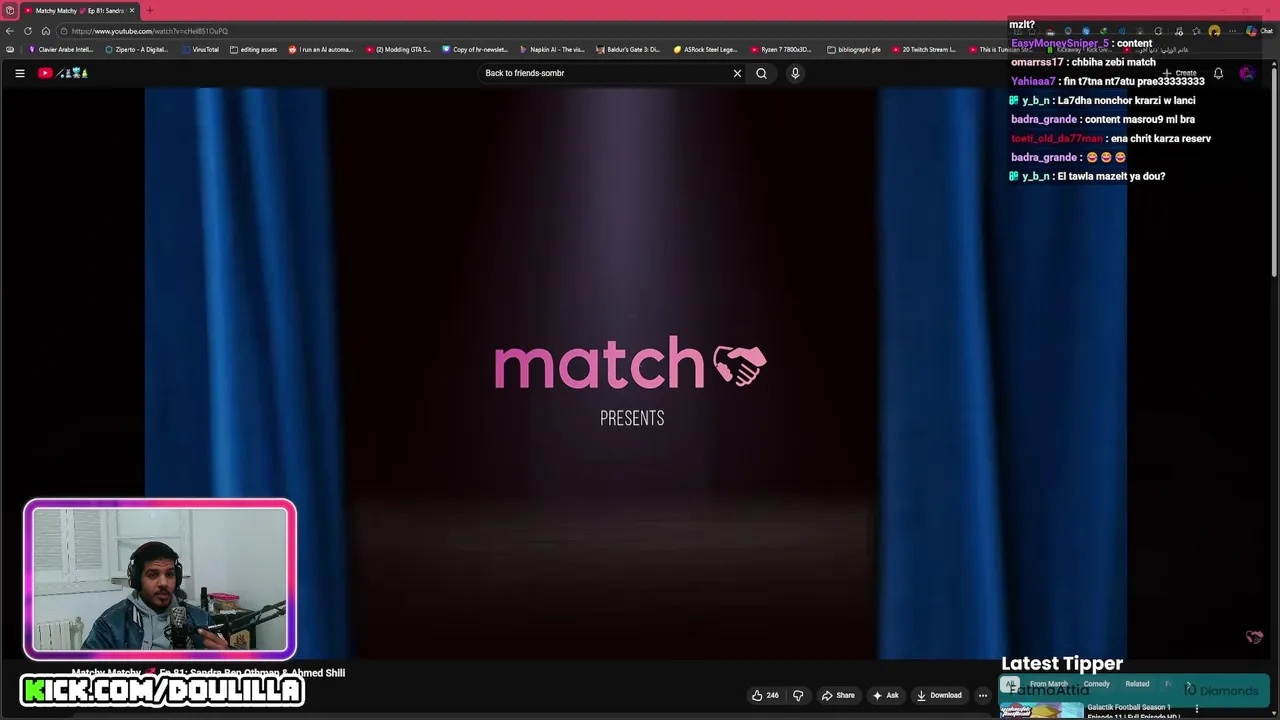Viewport: 1280px width, 720px height.
Task: Click the magnifier search button
Action: [x=761, y=73]
